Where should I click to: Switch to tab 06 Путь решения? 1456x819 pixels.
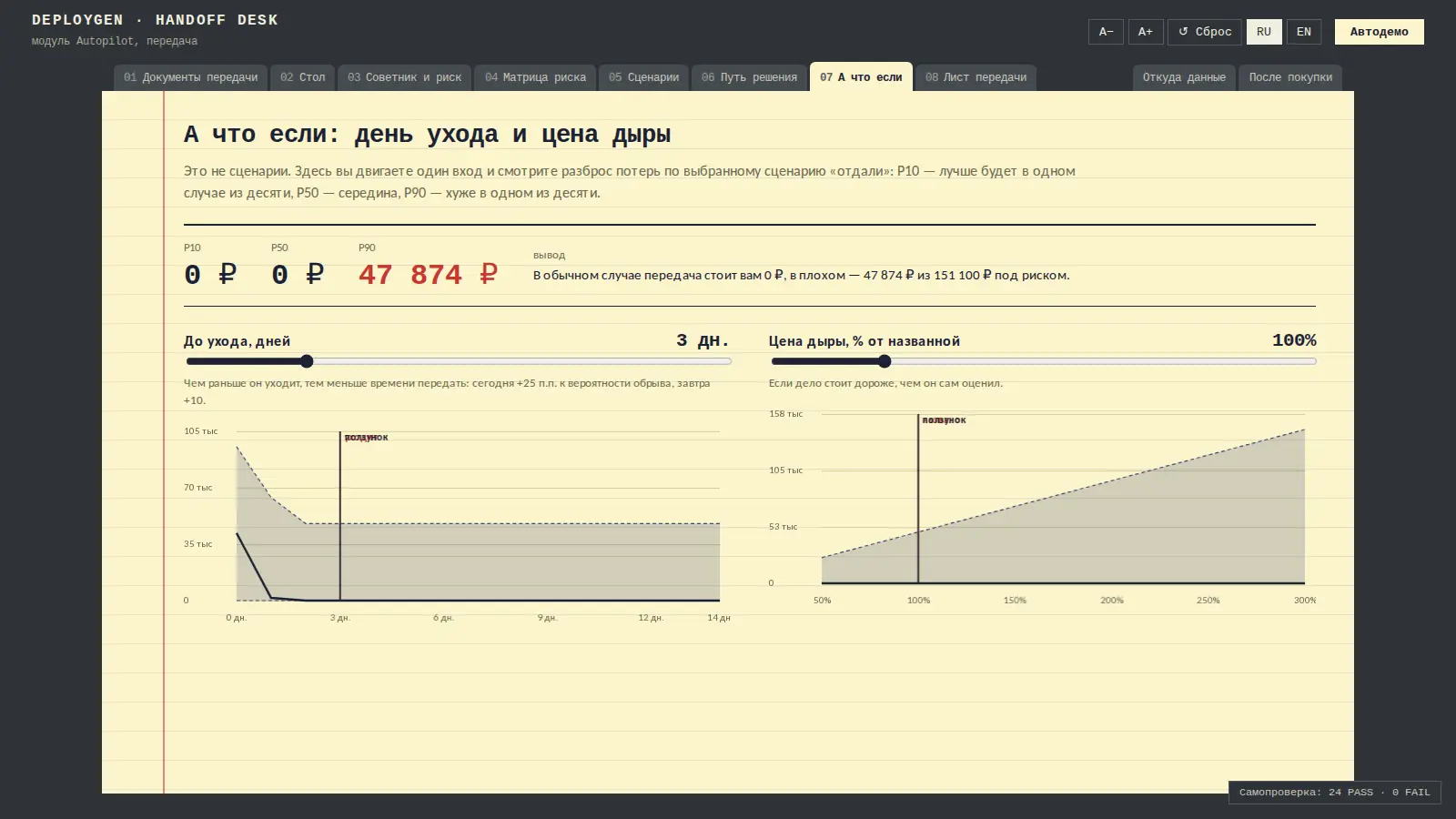[749, 77]
